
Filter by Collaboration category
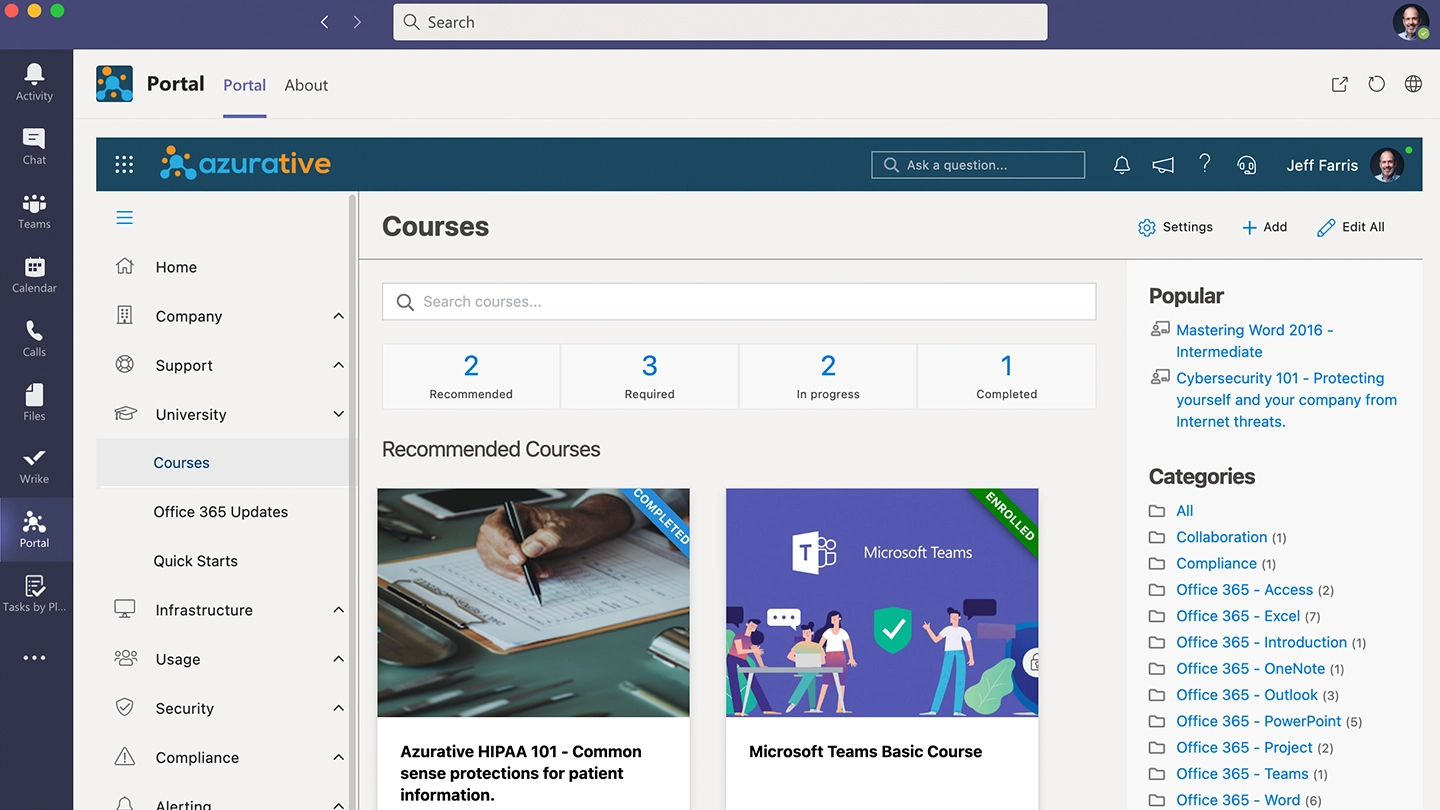tap(1221, 537)
